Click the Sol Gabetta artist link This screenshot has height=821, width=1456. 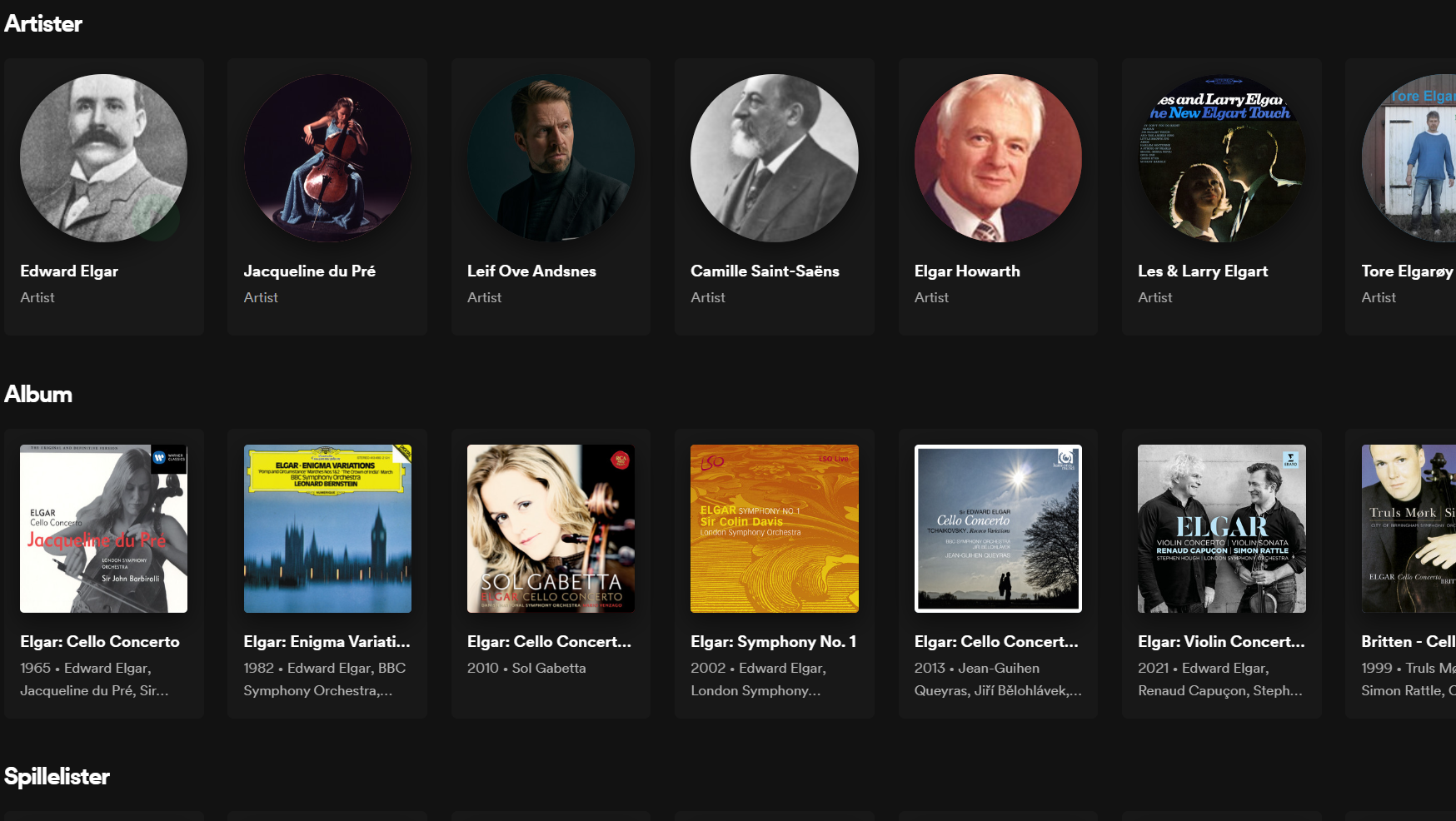548,668
